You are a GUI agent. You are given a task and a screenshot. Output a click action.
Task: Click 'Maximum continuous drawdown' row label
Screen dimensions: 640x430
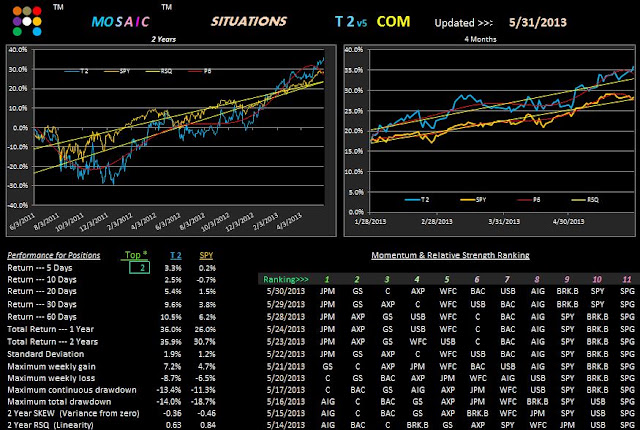coord(71,390)
